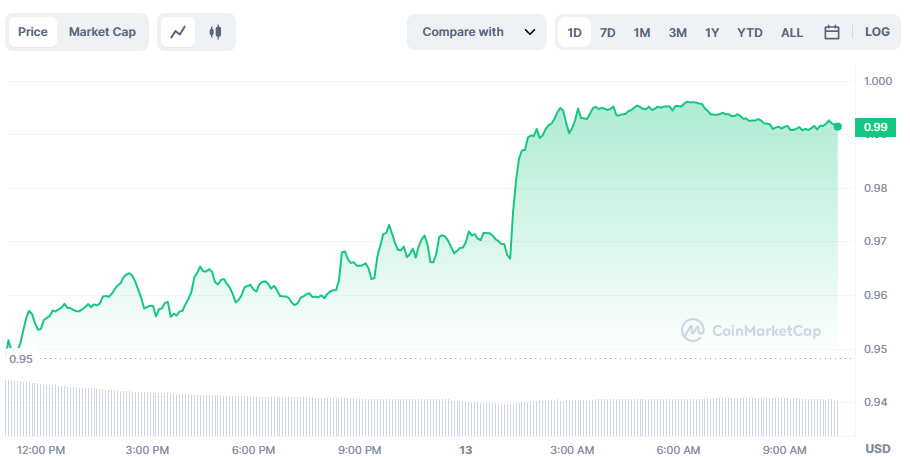Select the 1D time range
Image resolution: width=910 pixels, height=457 pixels.
575,32
